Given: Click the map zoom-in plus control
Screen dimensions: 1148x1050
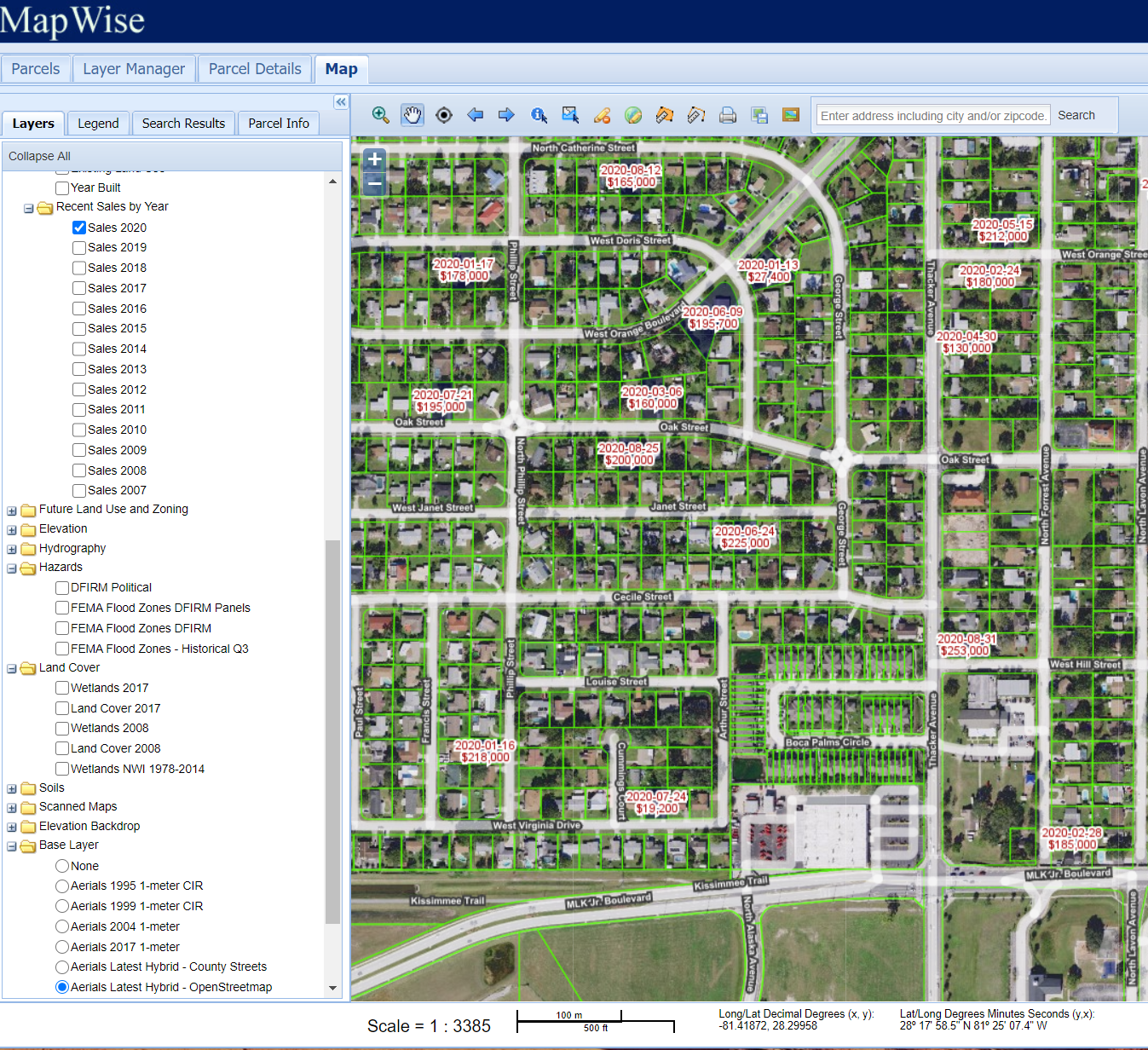Looking at the screenshot, I should [374, 159].
